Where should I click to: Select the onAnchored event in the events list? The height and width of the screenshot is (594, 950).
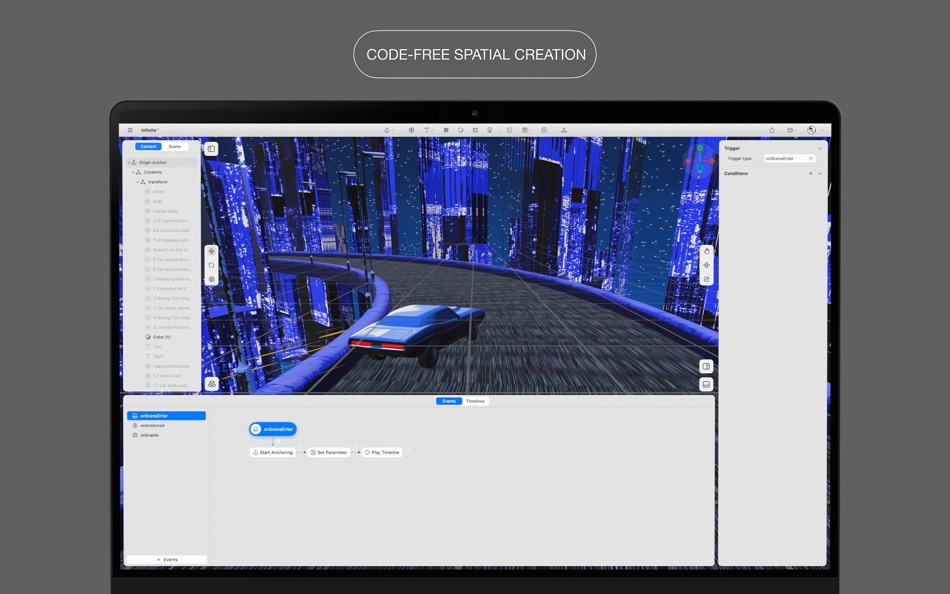coord(153,424)
